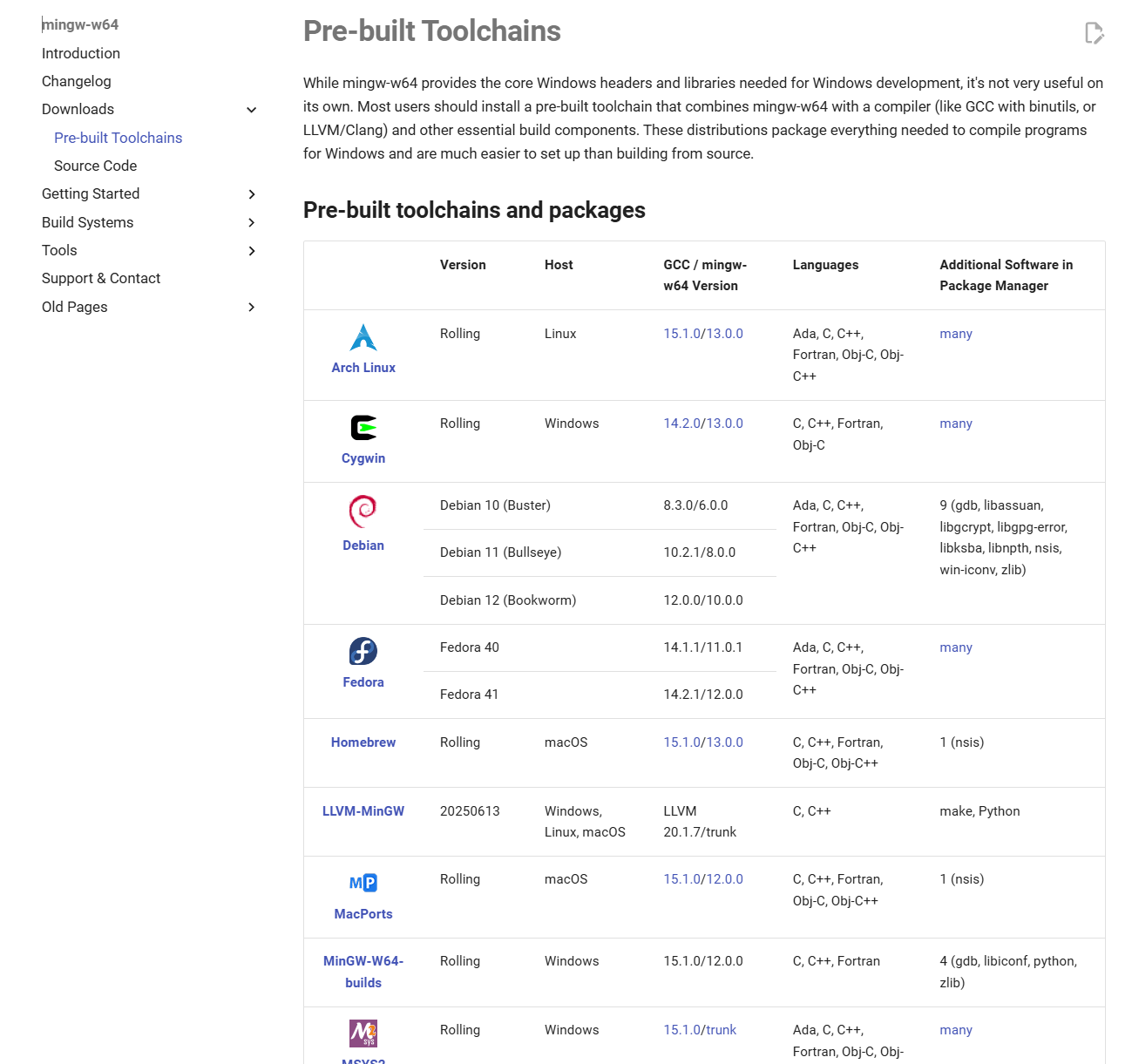Open the Changelog page
This screenshot has height=1064, width=1132.
coord(77,81)
